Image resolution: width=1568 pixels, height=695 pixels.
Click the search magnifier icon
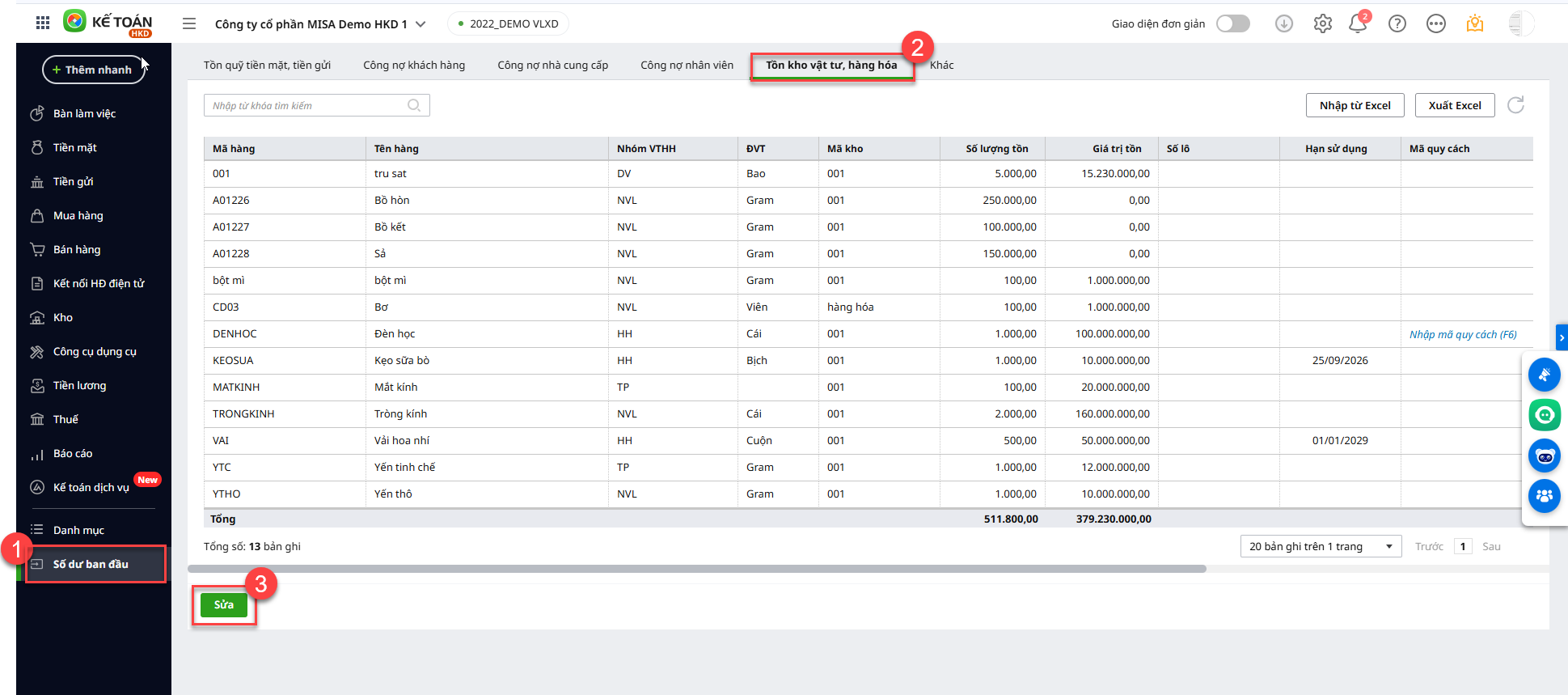pyautogui.click(x=414, y=105)
